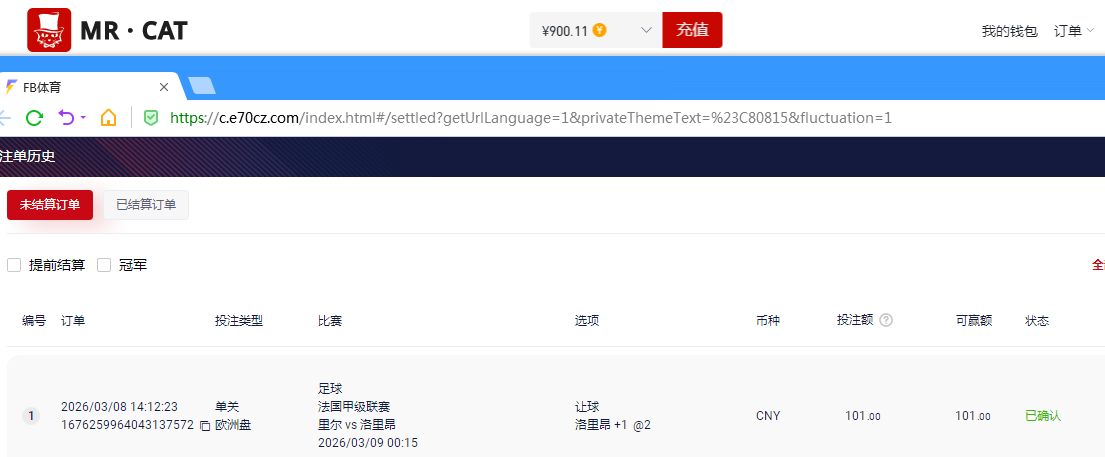Viewport: 1105px width, 457px height.
Task: Expand the undo history dropdown arrow
Action: point(83,118)
